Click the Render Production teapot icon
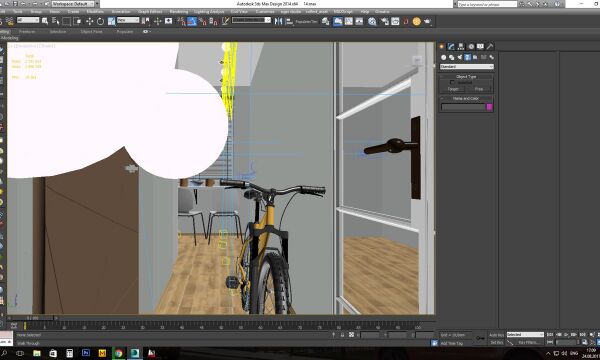Image resolution: width=600 pixels, height=360 pixels. [427, 21]
